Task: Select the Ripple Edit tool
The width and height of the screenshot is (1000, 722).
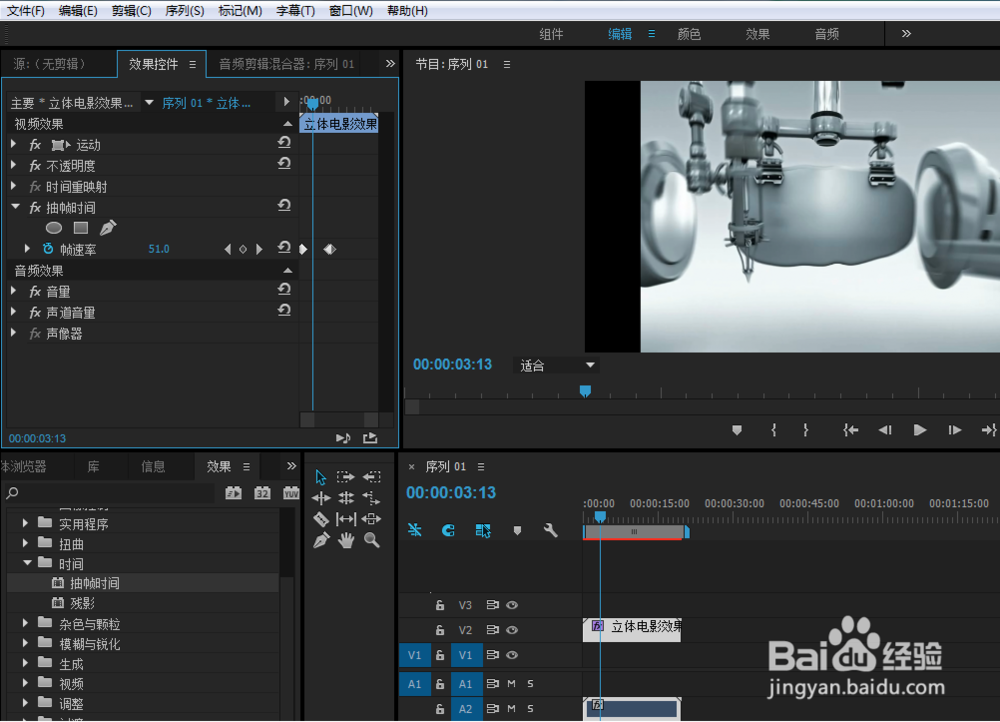Action: coord(321,498)
